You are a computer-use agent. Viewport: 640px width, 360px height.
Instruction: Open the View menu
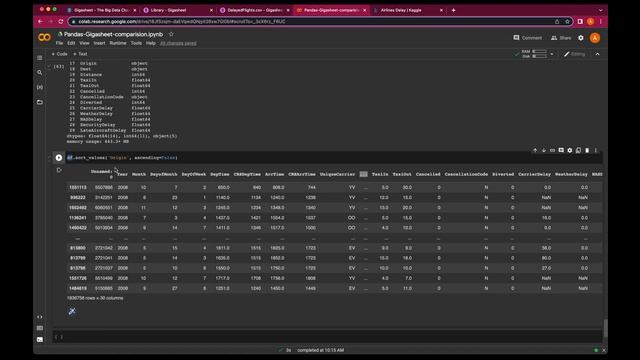pyautogui.click(x=84, y=43)
